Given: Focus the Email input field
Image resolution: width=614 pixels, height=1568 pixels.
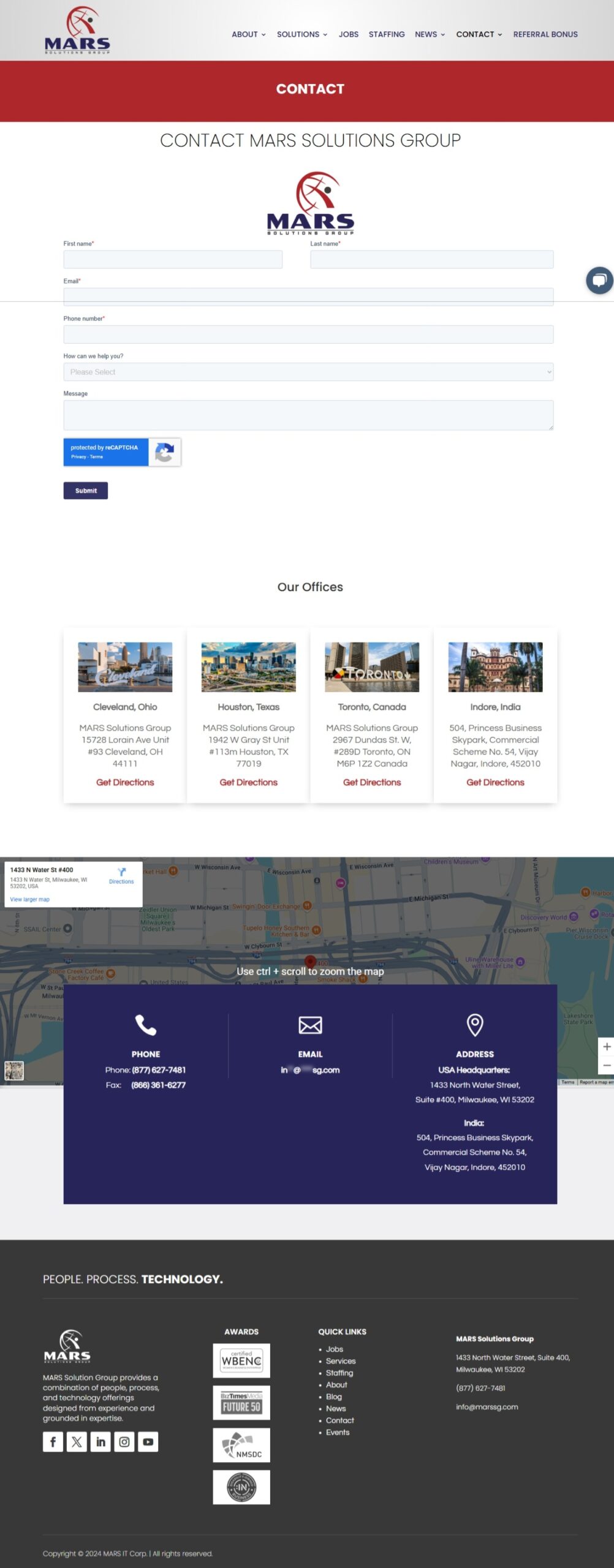Looking at the screenshot, I should pos(308,296).
